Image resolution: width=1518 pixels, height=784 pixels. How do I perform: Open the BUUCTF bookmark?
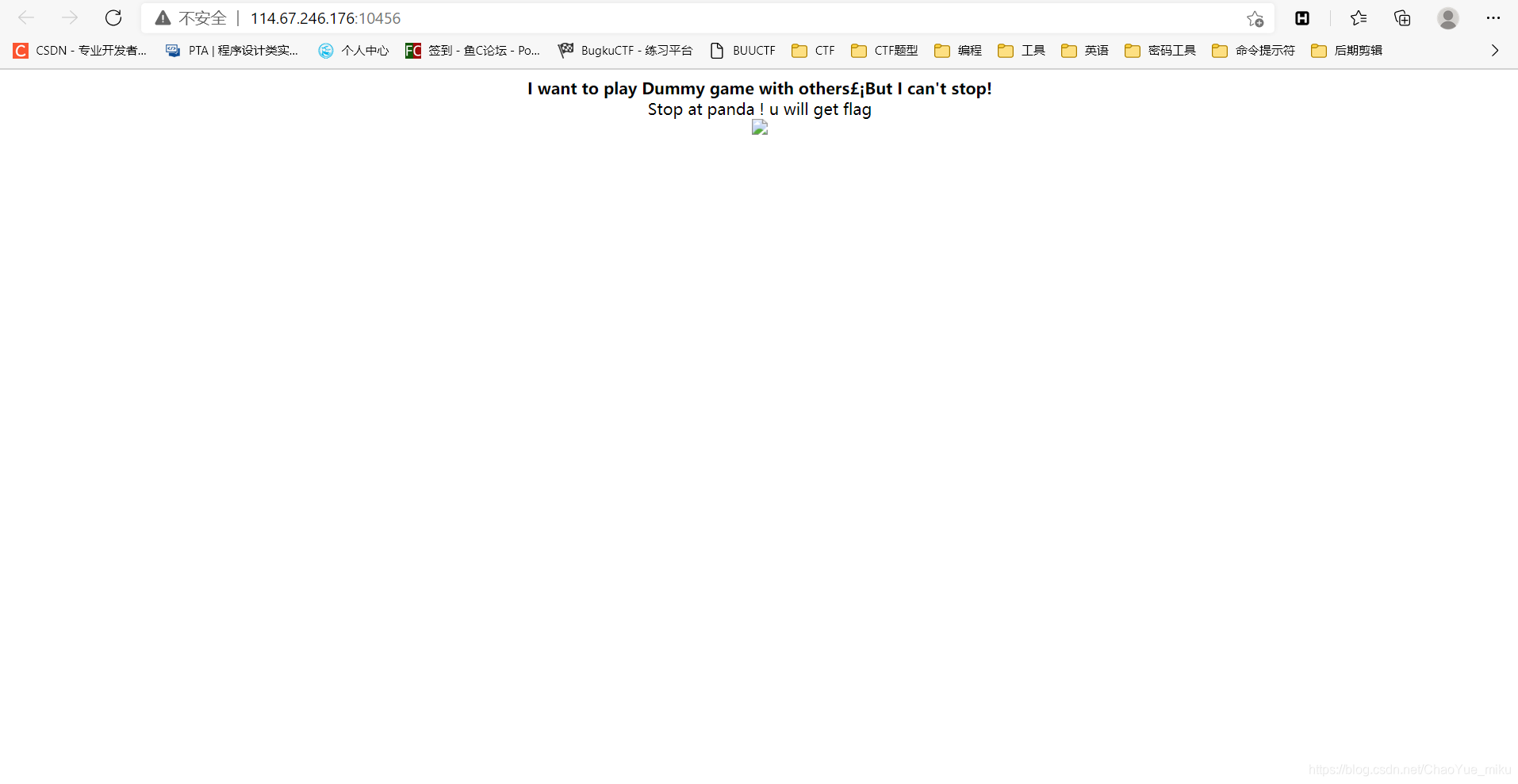pyautogui.click(x=742, y=50)
